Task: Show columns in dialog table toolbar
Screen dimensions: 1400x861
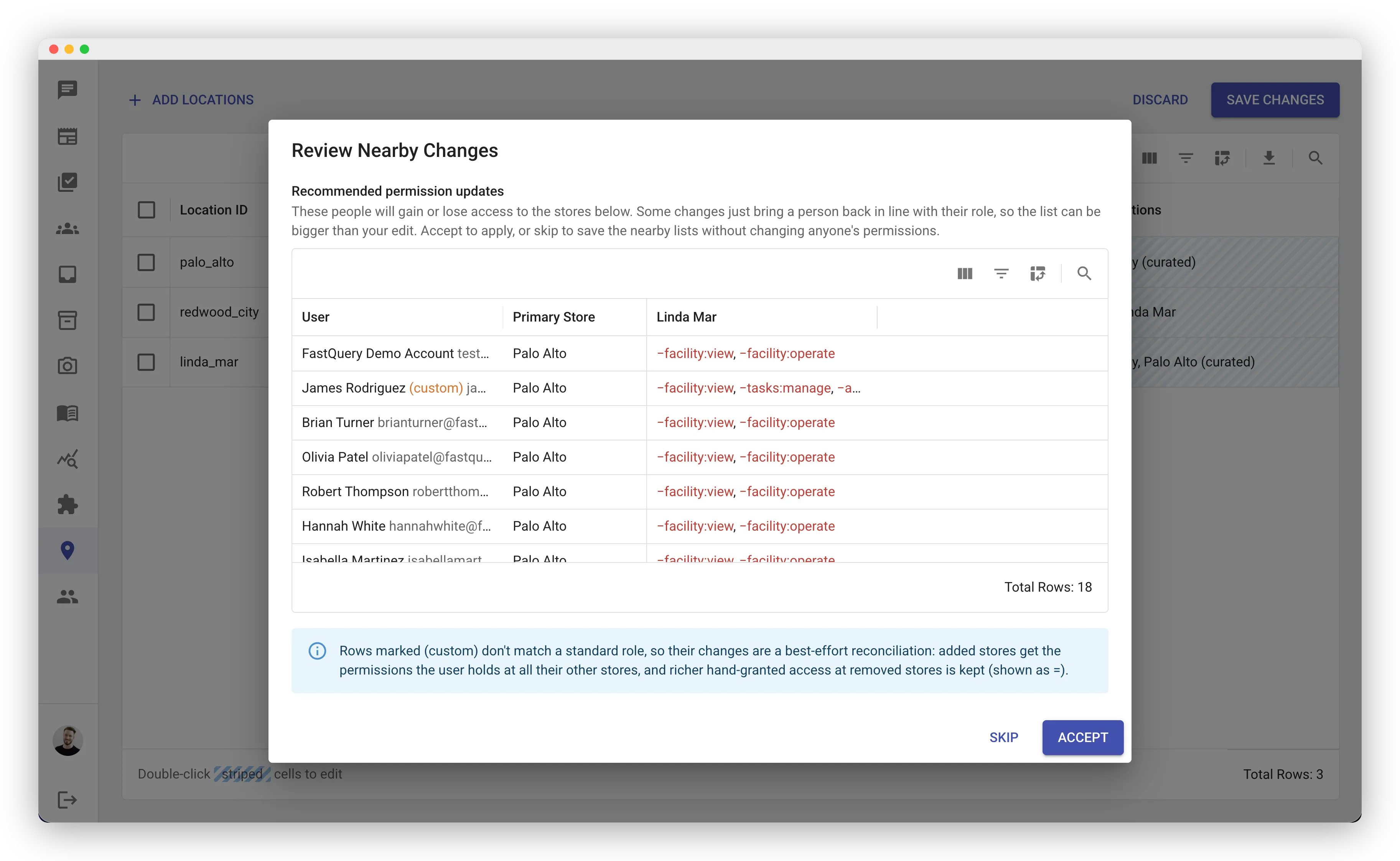Action: 965,274
